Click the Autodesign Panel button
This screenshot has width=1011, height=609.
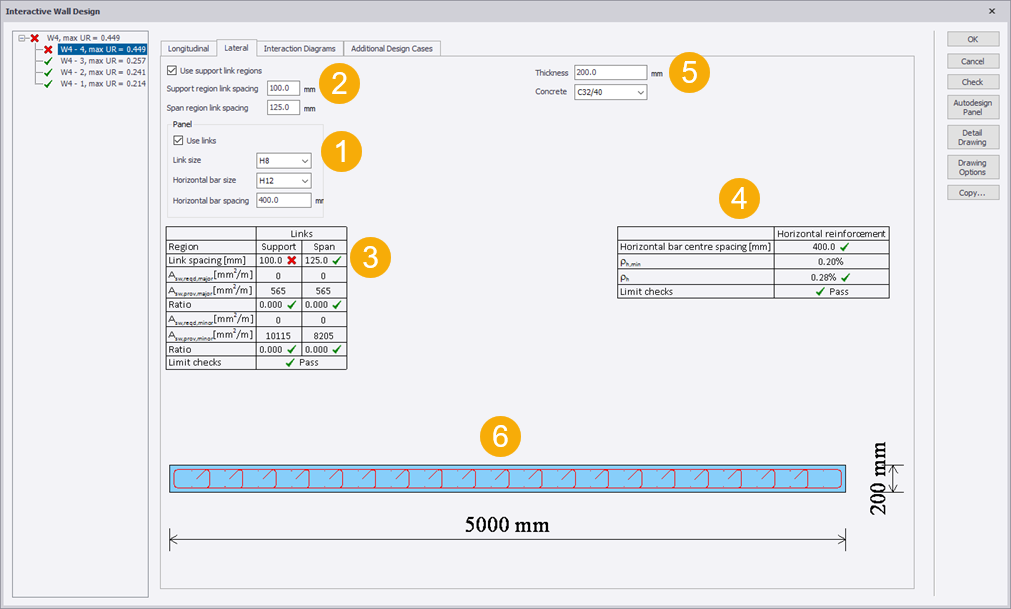tap(973, 107)
